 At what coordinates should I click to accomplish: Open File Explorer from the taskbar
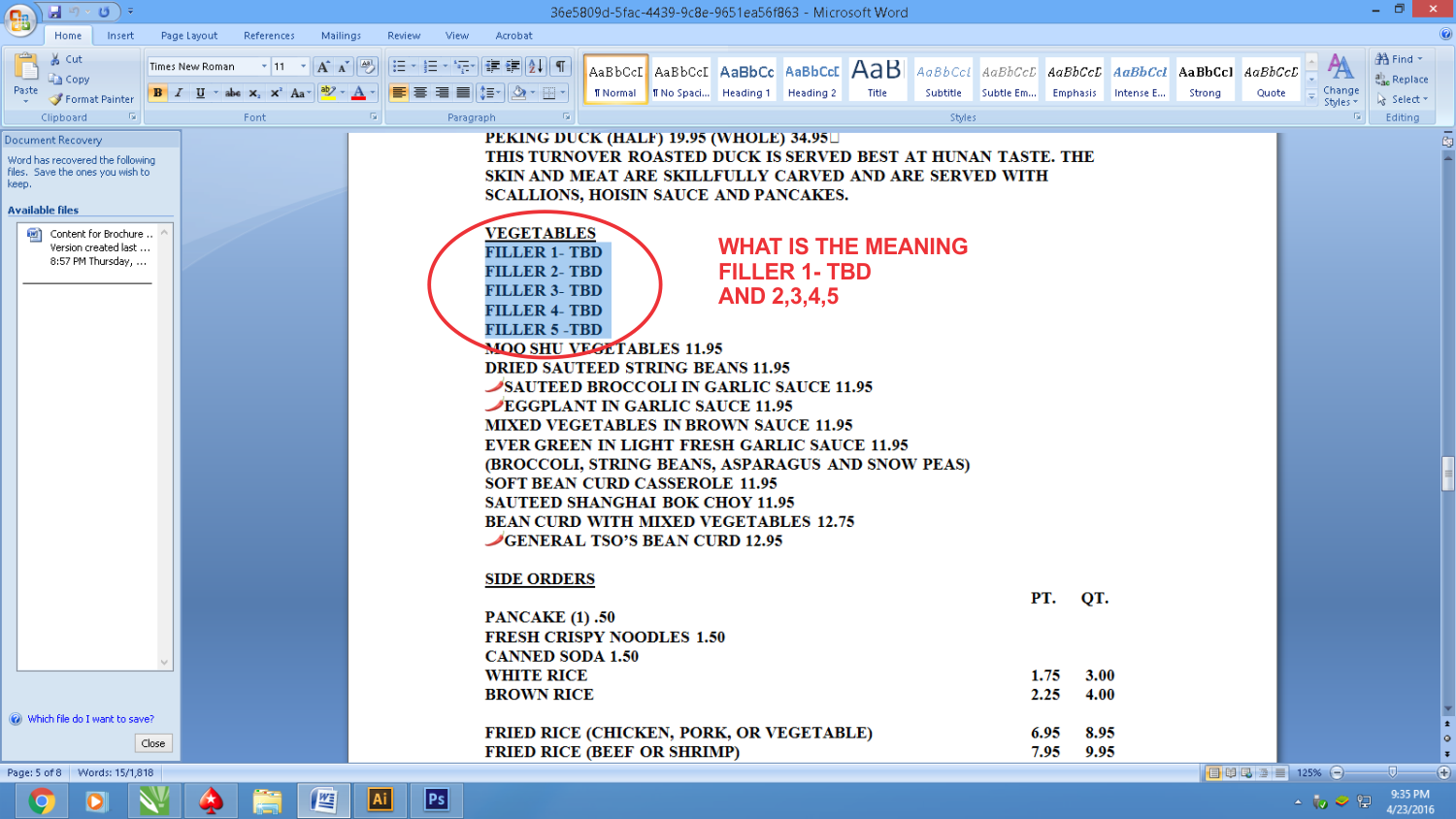267,801
